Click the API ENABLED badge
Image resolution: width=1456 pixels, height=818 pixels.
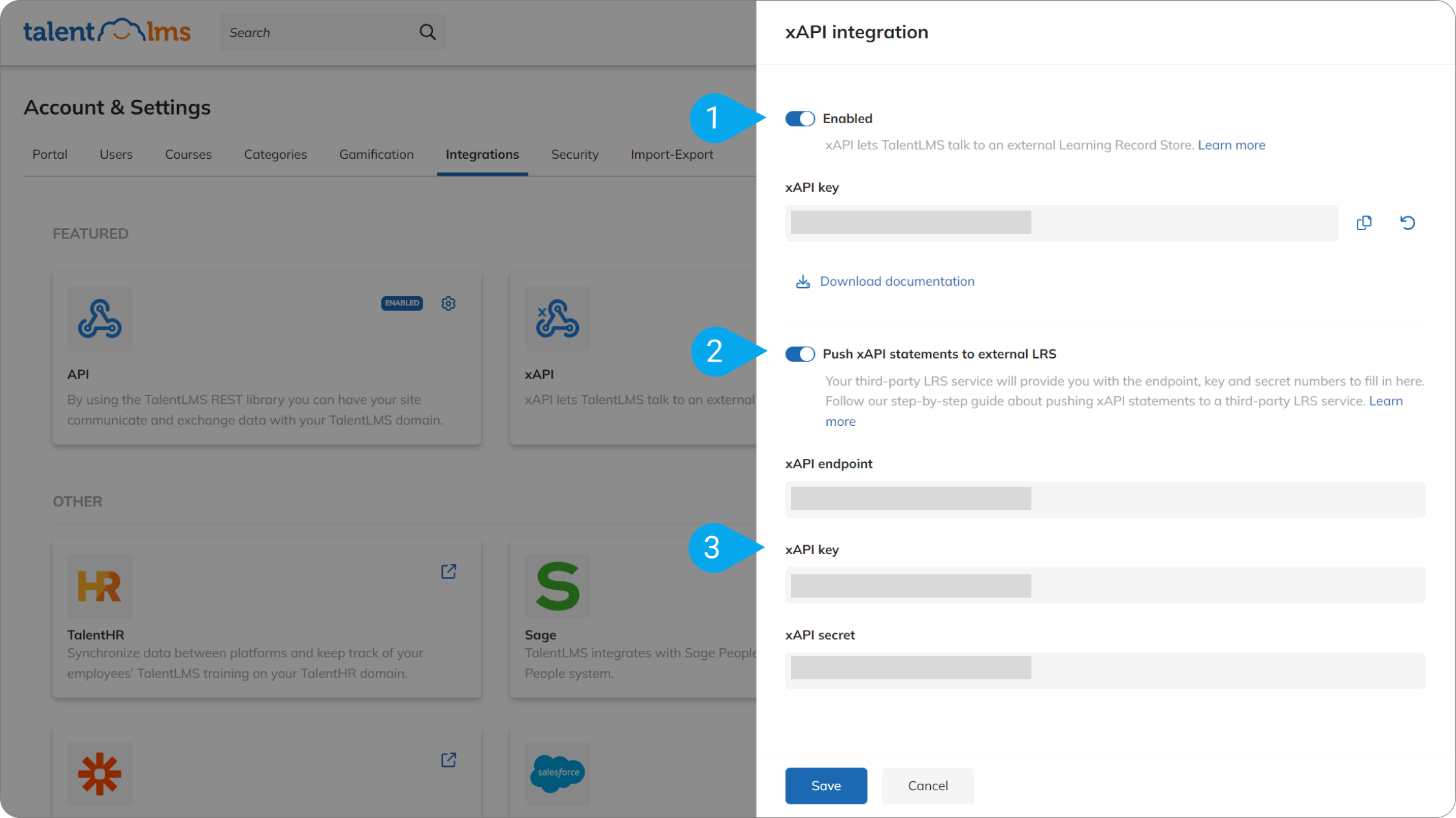[402, 303]
